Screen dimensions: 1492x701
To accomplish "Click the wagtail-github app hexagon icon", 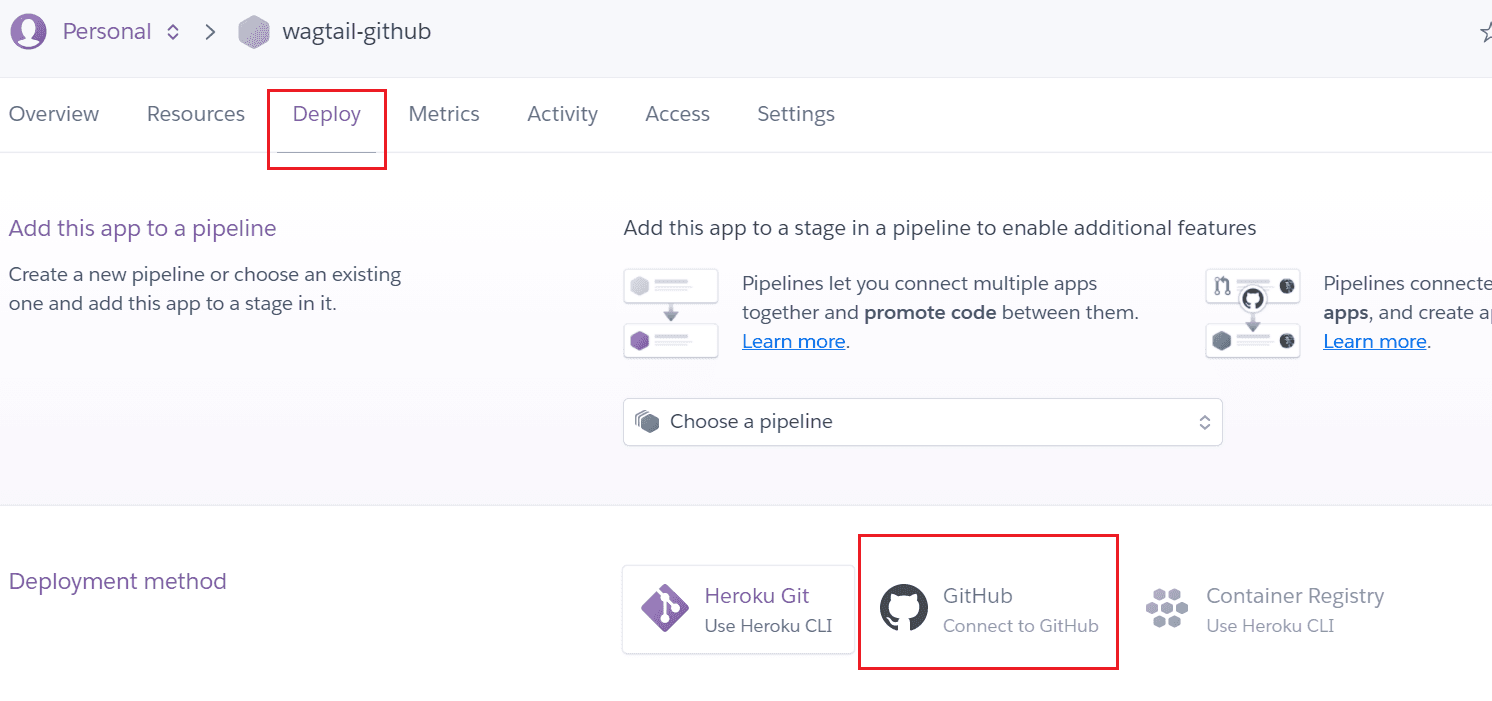I will click(x=254, y=31).
